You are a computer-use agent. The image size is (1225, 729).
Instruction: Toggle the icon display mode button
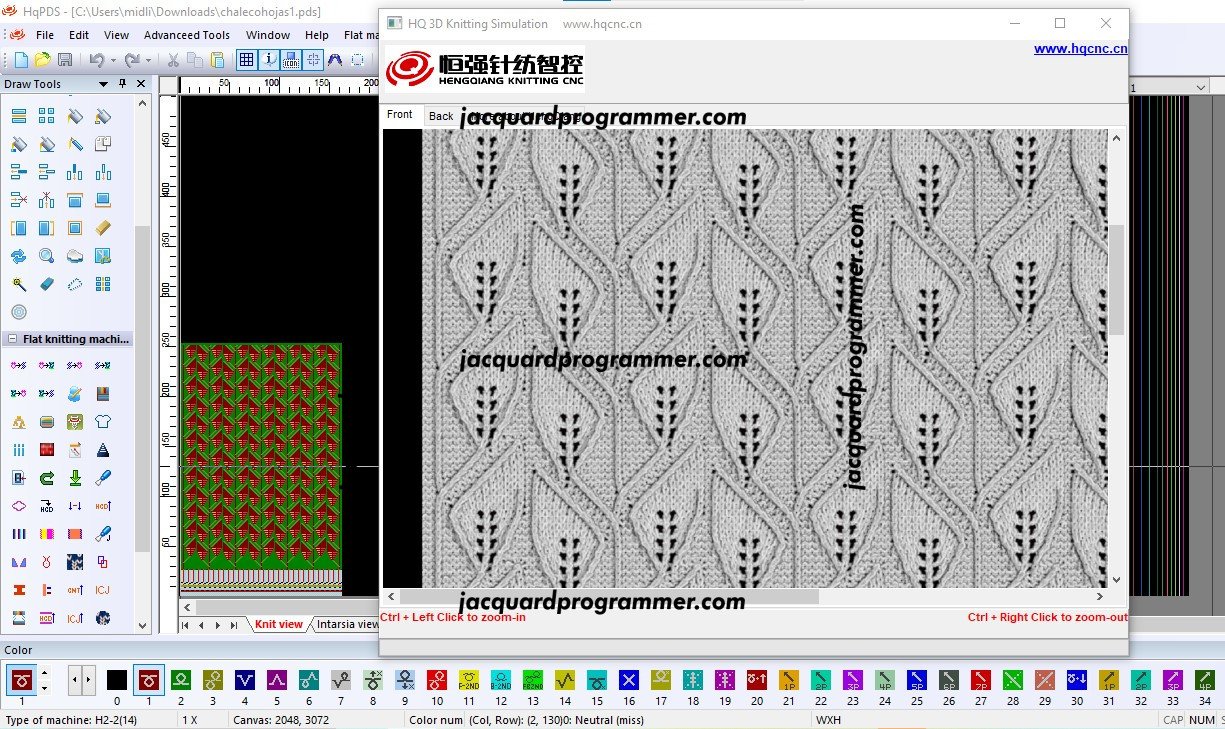(x=291, y=60)
